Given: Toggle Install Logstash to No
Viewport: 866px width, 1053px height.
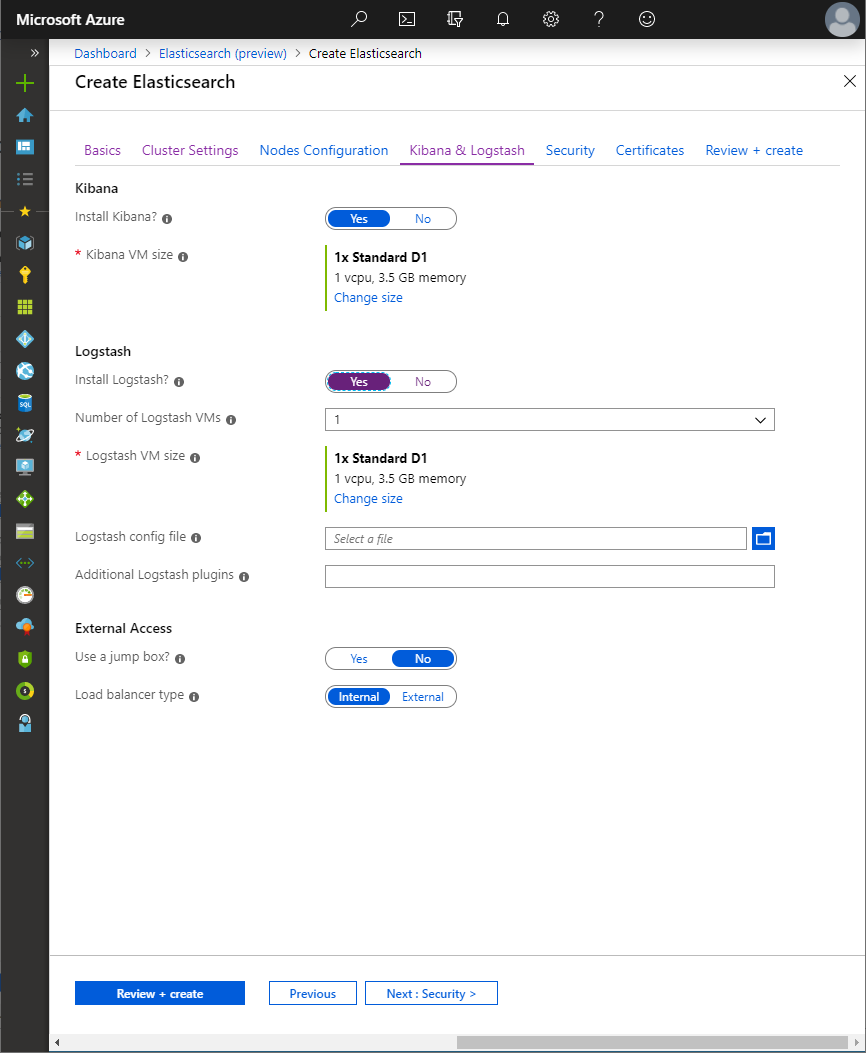Looking at the screenshot, I should [x=422, y=381].
